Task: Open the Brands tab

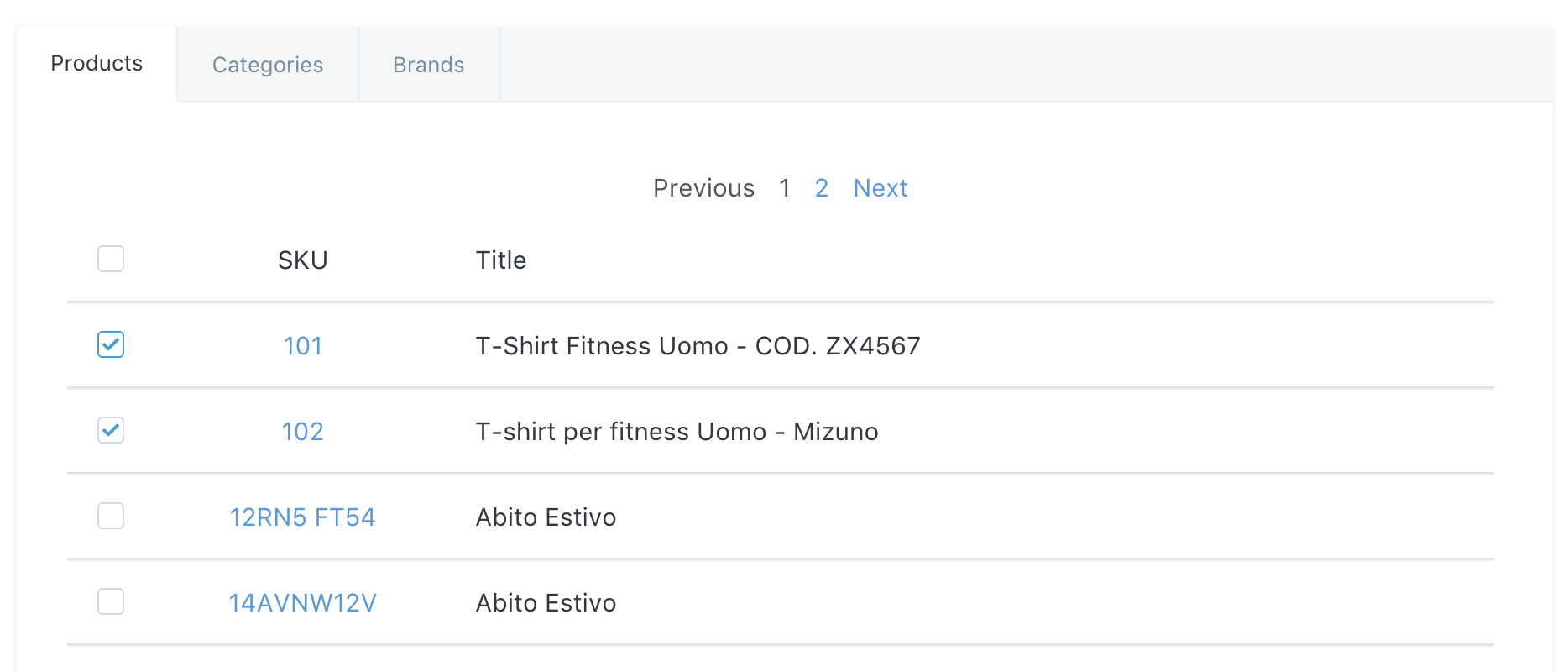Action: click(428, 65)
